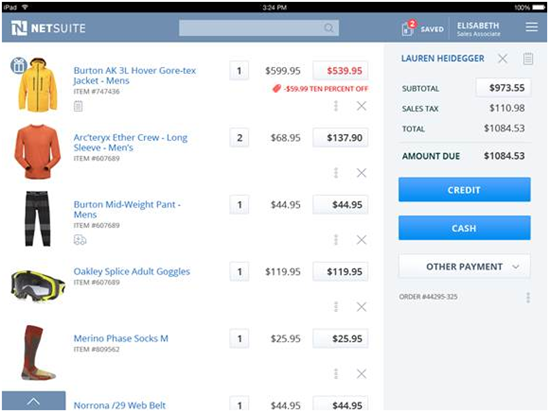
Task: Open order options menu beside order number
Action: coord(528,298)
